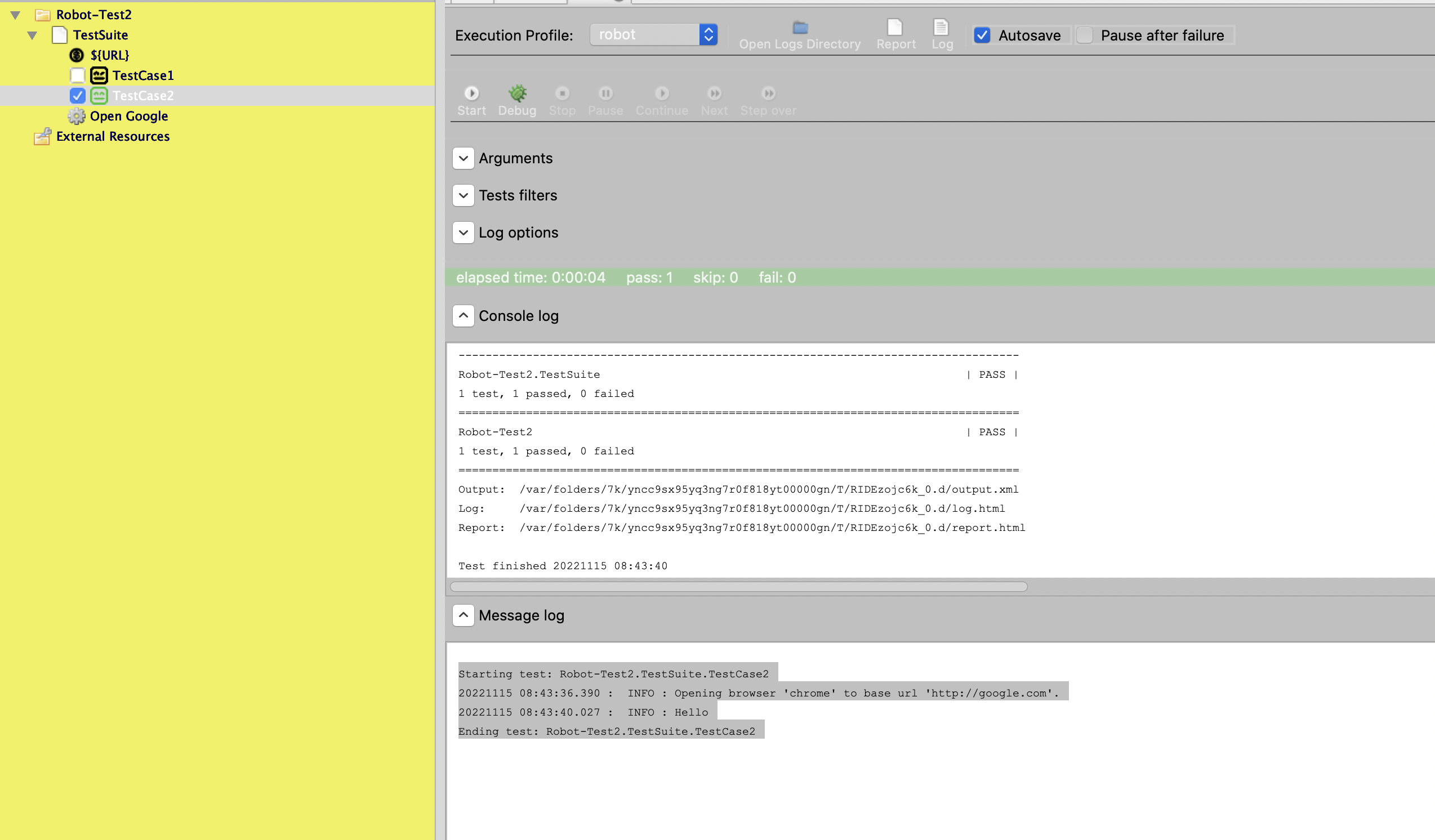1435x840 pixels.
Task: Click the Robot-Test2 folder icon
Action: (43, 15)
